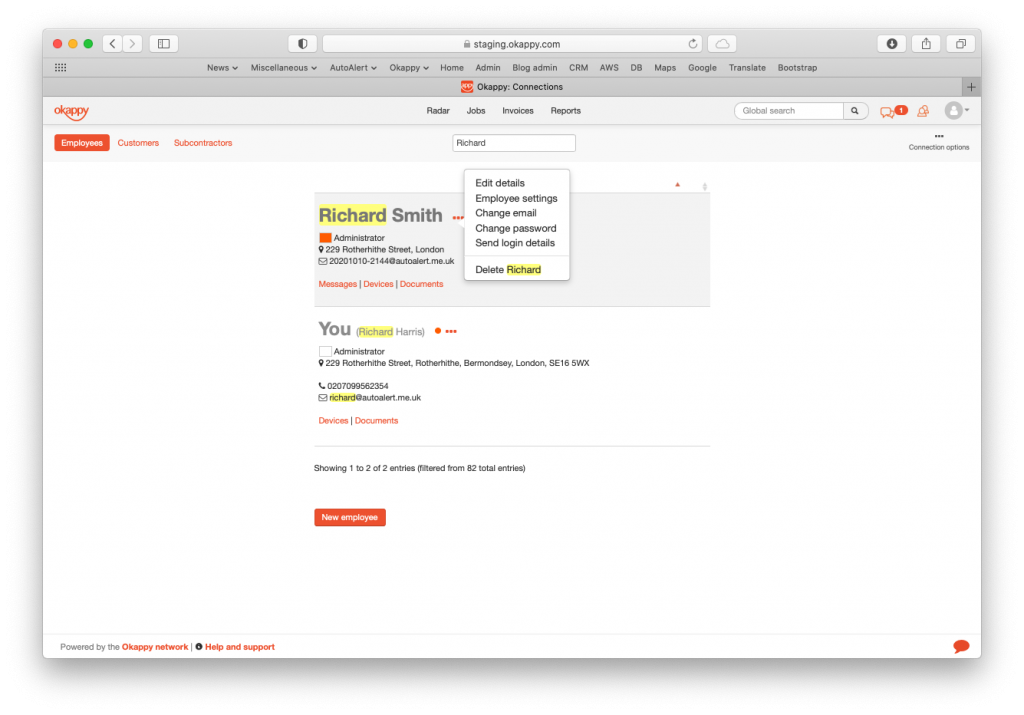Image resolution: width=1024 pixels, height=715 pixels.
Task: Click the Richard Smith name heading
Action: tap(381, 215)
